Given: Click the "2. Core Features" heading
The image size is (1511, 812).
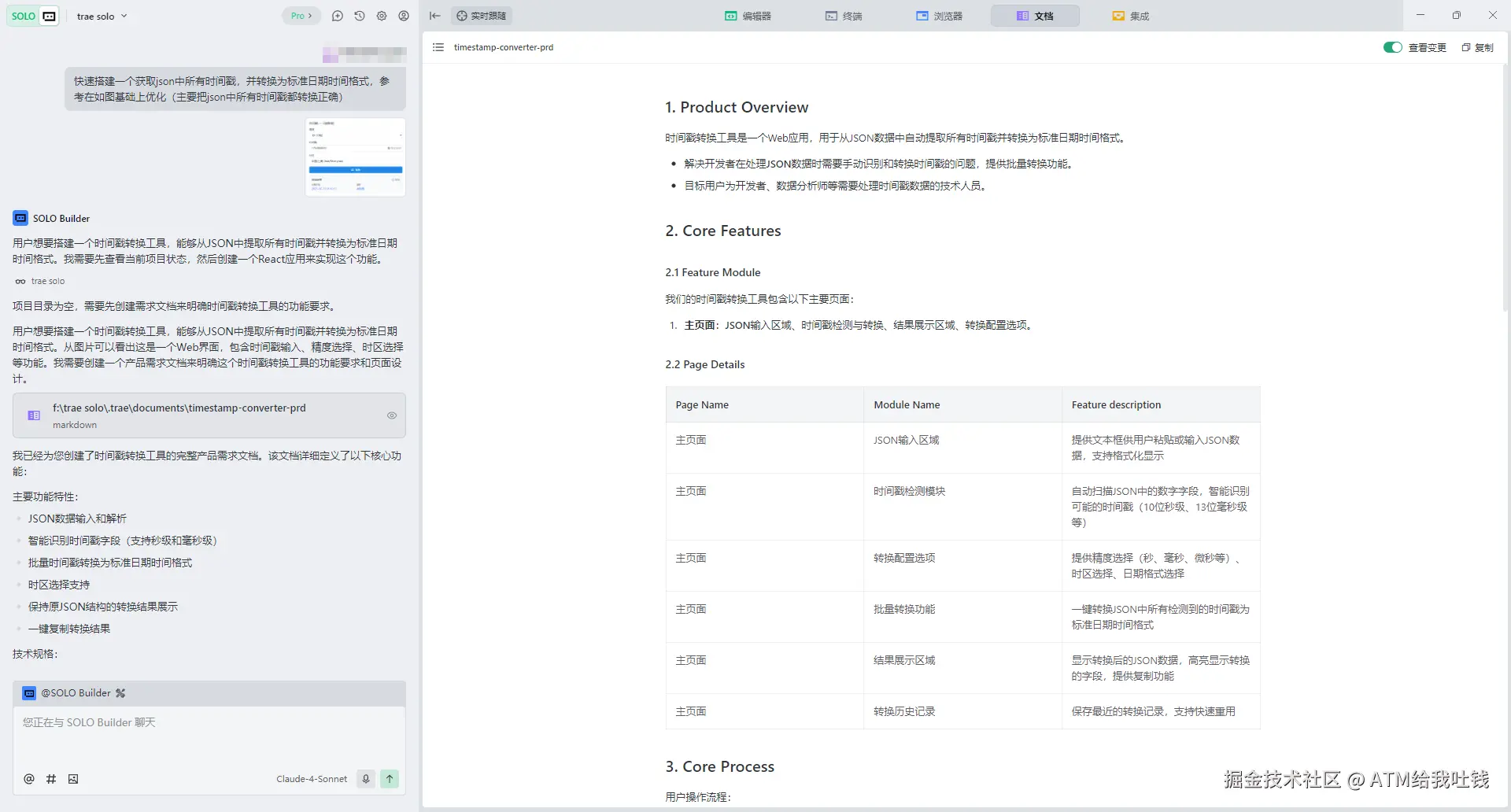Looking at the screenshot, I should (723, 231).
